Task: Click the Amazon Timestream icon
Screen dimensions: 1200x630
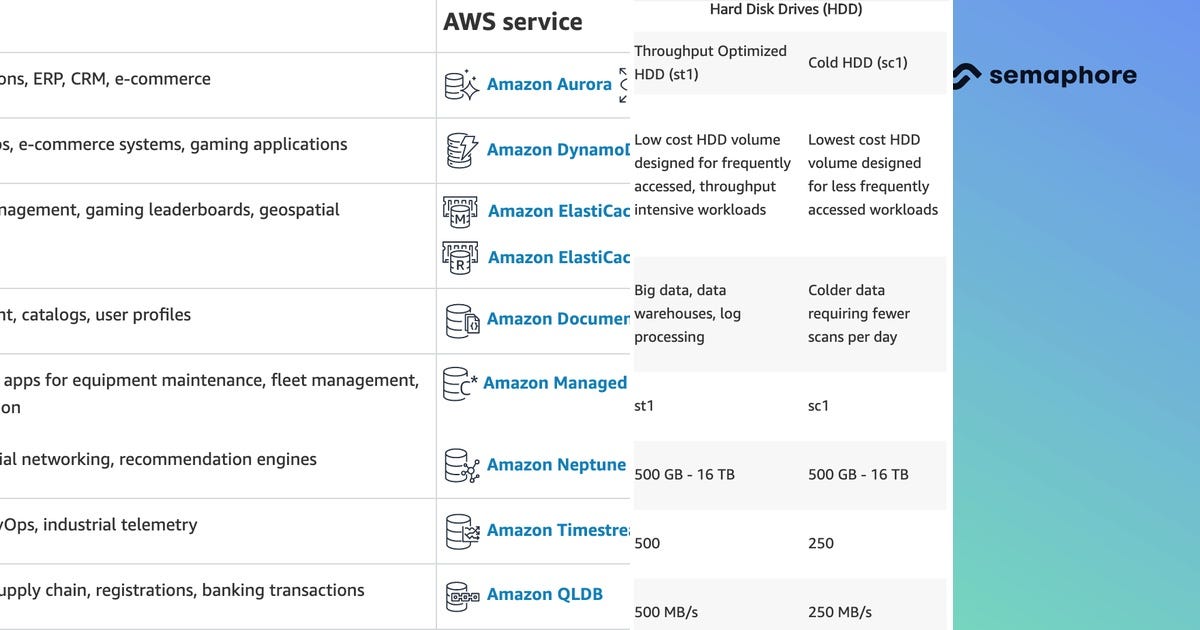Action: pos(461,531)
